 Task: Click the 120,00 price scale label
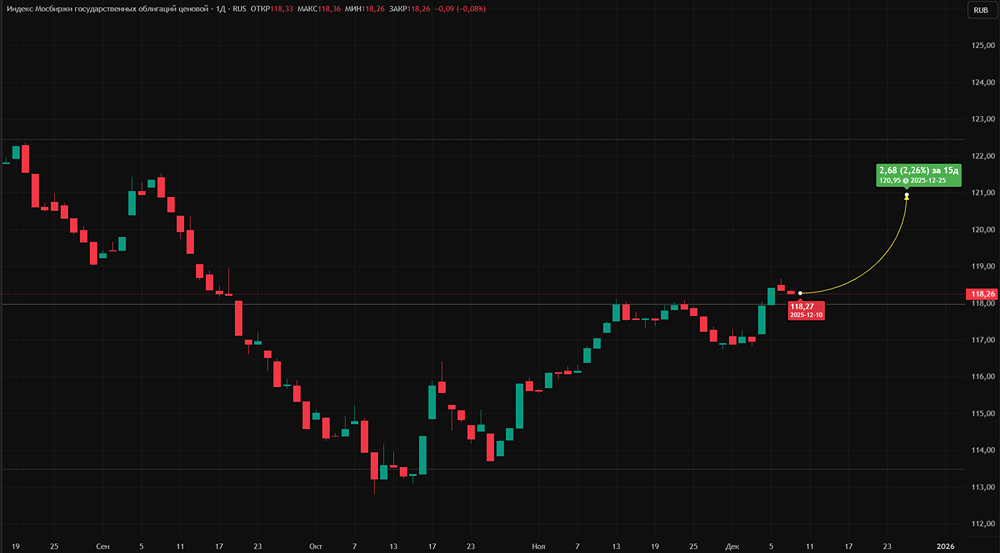pyautogui.click(x=983, y=230)
